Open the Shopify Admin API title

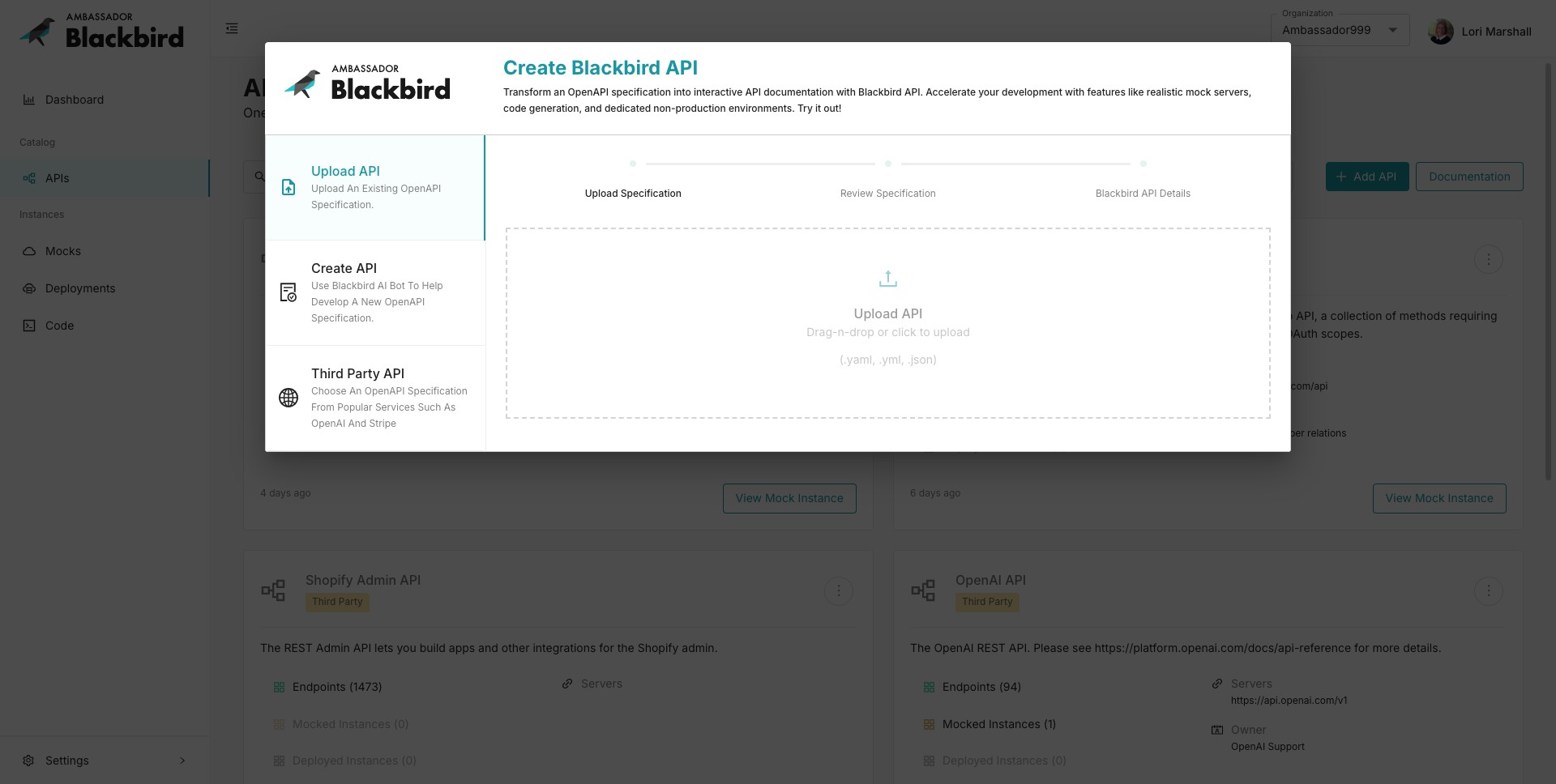(363, 580)
